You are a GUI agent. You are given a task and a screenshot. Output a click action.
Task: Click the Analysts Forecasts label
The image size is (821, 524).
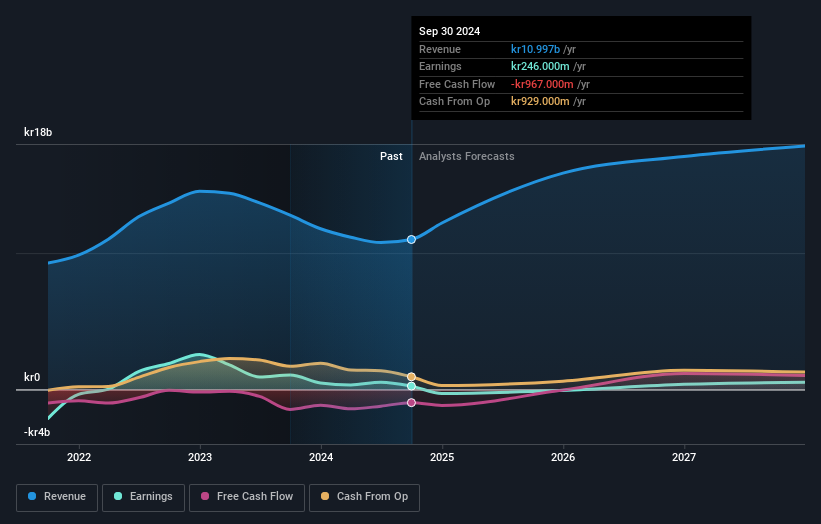click(467, 157)
